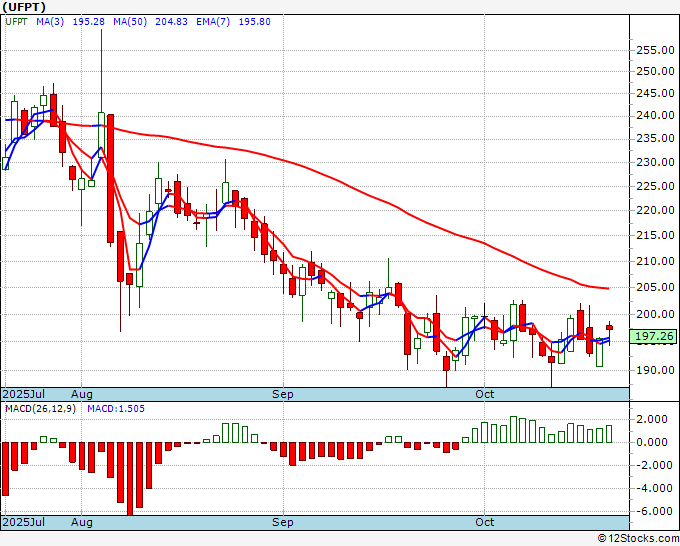Click the deepest red MACD bar in August

coord(130,478)
